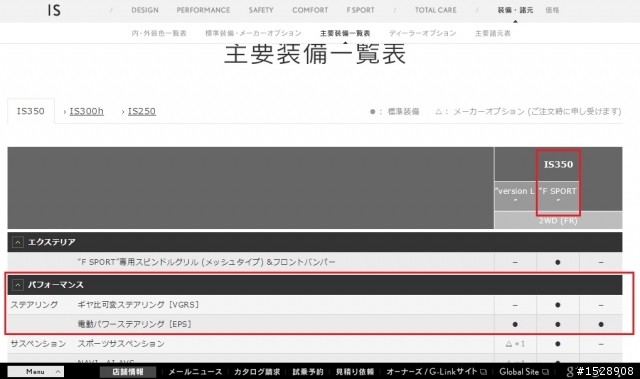Open the TOTAL CARE menu item
The width and height of the screenshot is (640, 379).
point(436,10)
